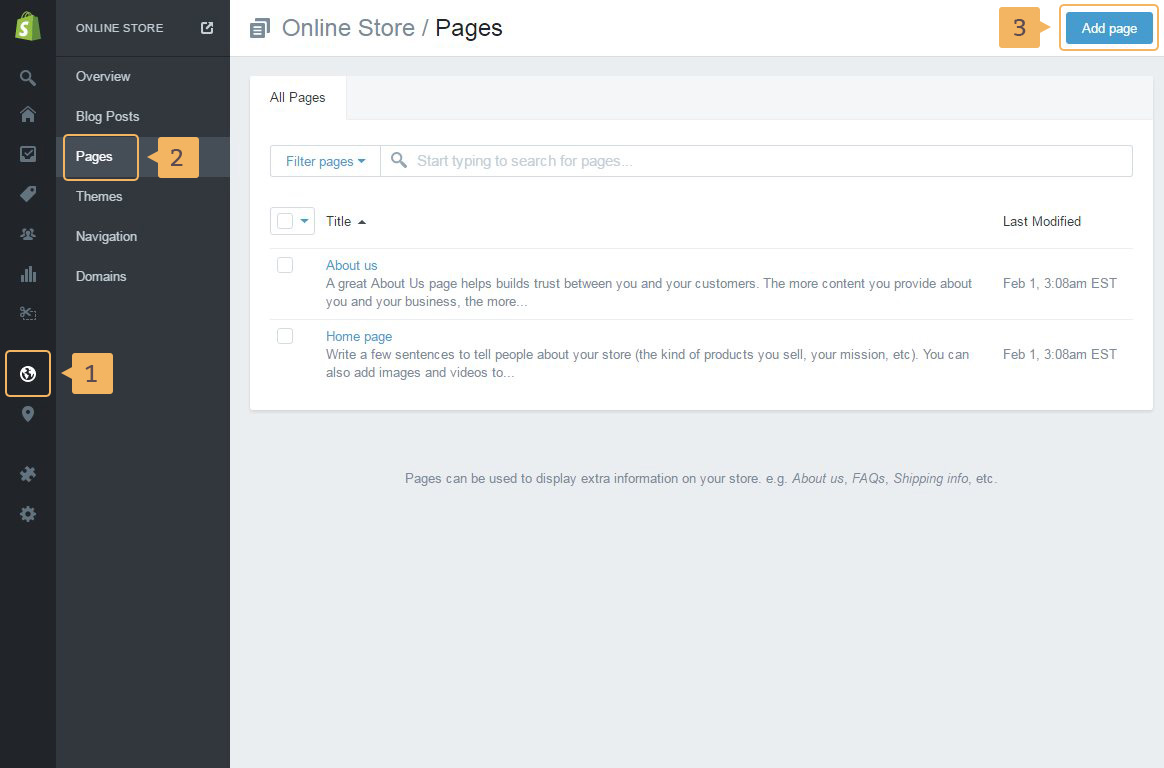View the storefront via the external link icon
Screen dimensions: 1164x768
207,28
